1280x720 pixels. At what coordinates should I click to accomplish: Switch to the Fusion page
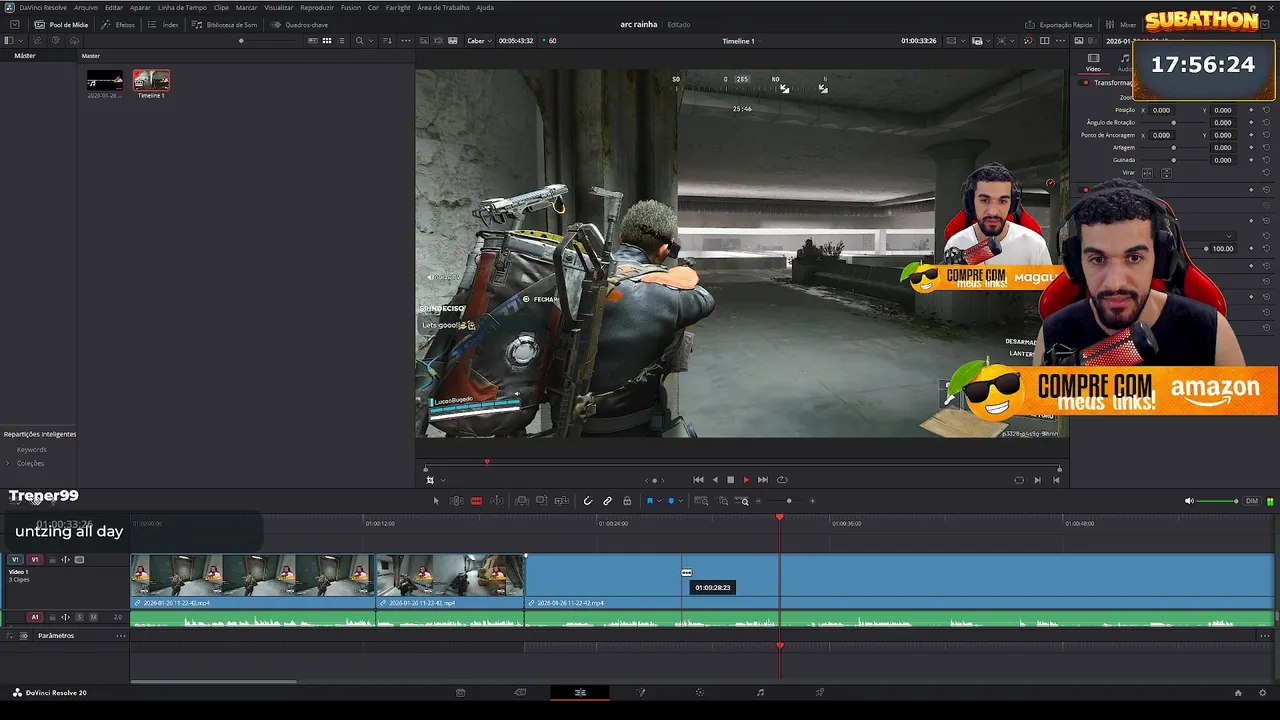click(641, 692)
